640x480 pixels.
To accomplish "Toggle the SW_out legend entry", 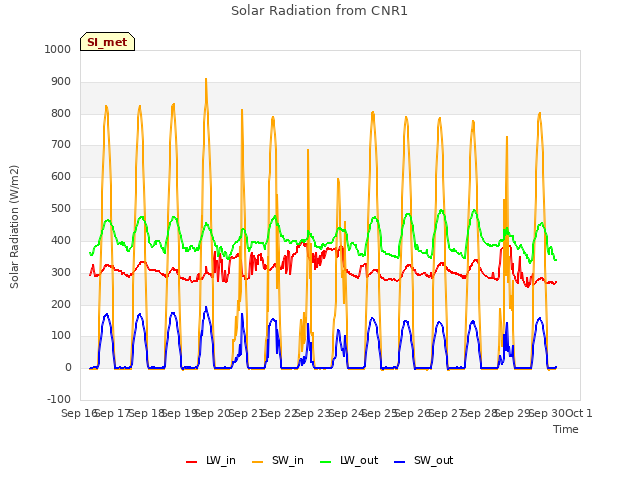I will click(x=424, y=461).
